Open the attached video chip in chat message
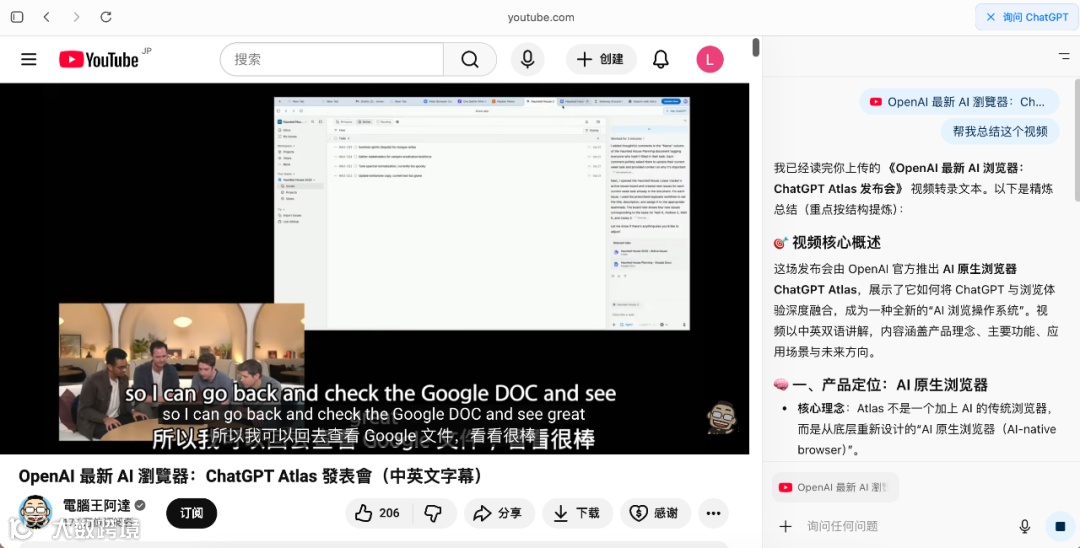Viewport: 1080px width, 548px height. tap(959, 102)
